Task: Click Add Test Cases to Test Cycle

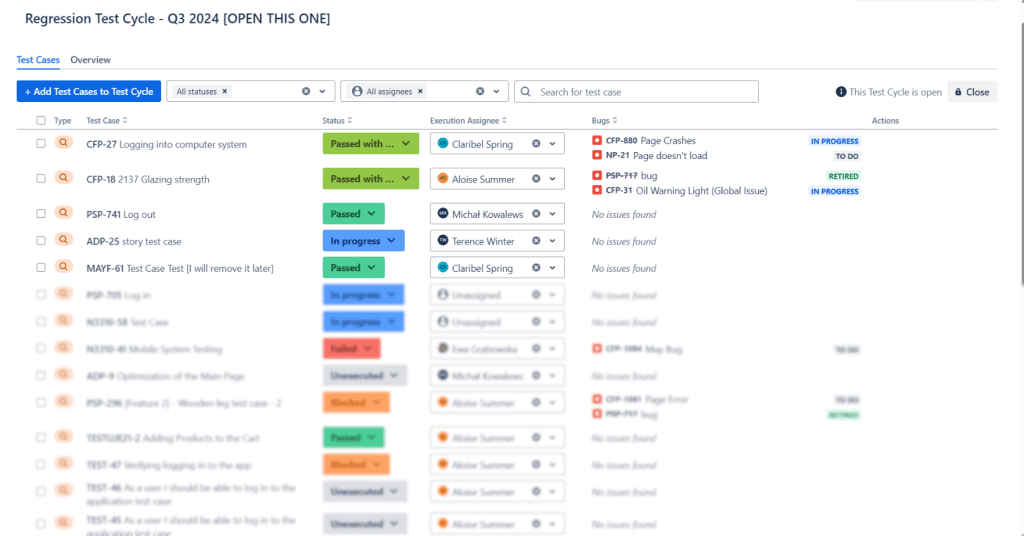Action: (x=89, y=91)
